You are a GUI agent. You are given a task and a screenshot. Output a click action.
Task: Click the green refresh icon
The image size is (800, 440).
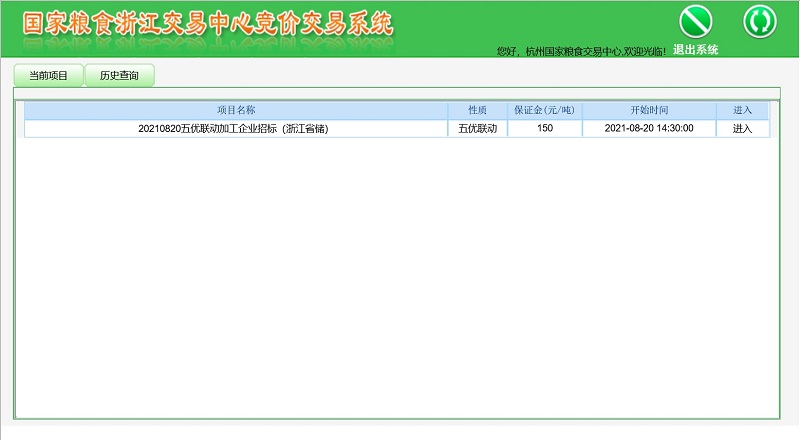[760, 21]
